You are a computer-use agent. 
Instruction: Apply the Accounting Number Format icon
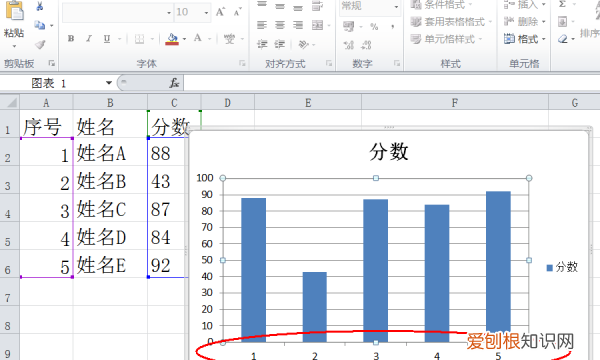(349, 26)
